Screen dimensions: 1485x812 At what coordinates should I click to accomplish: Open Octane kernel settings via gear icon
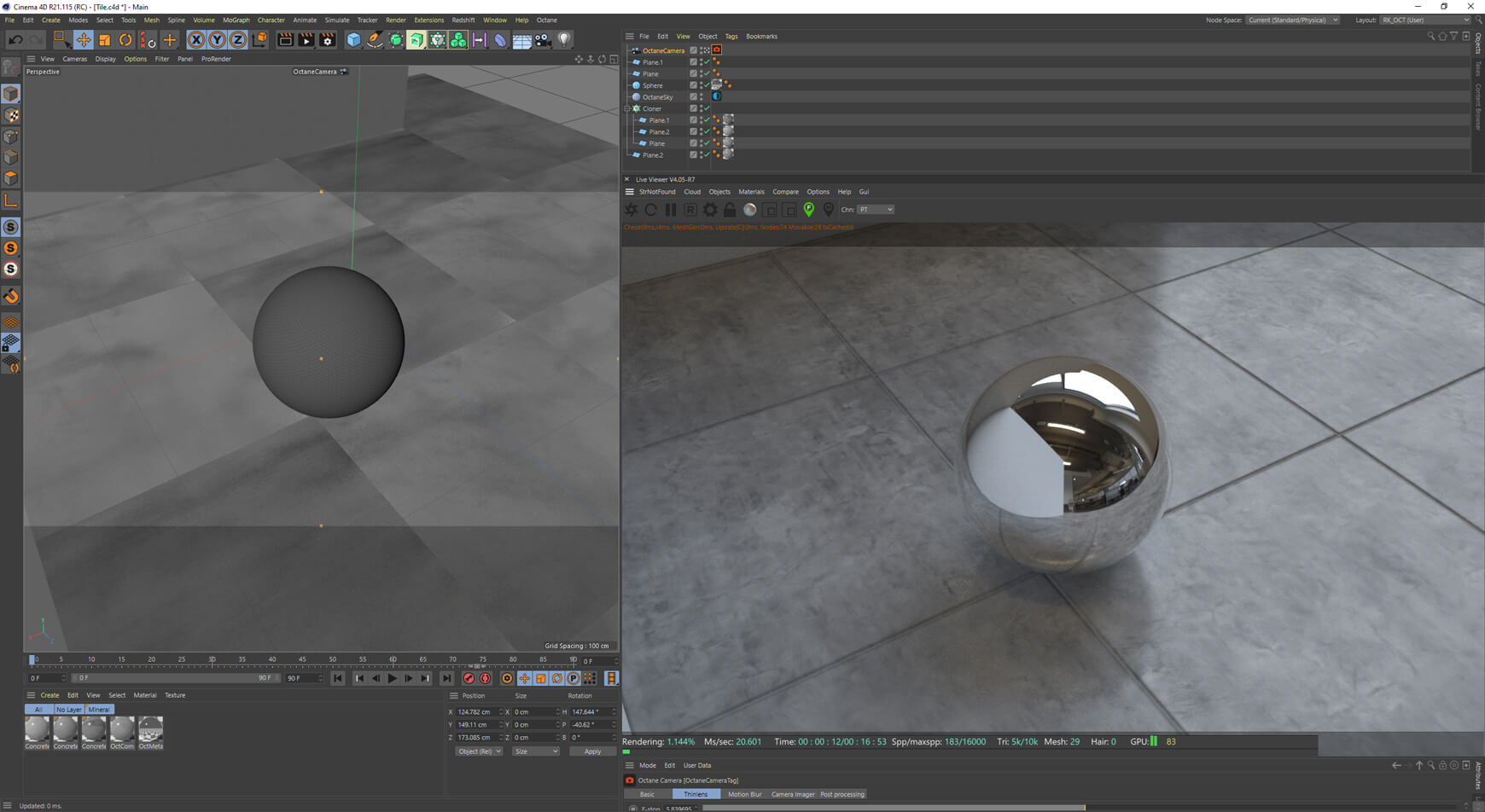(x=709, y=209)
